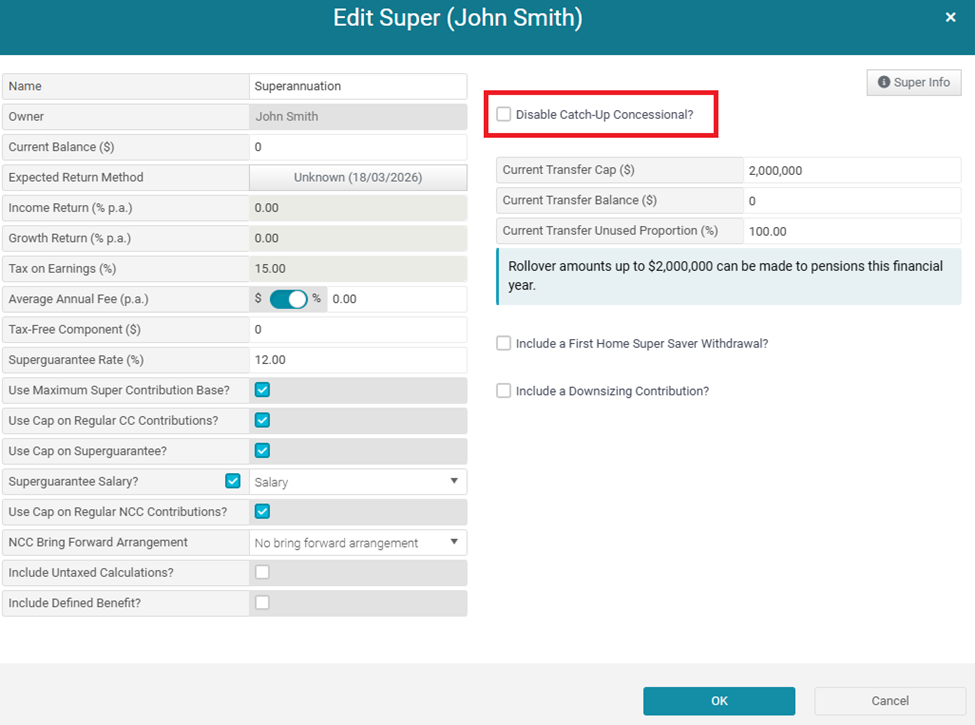Uncheck Use Cap on Regular NCC Contributions
975x725 pixels.
click(x=262, y=512)
